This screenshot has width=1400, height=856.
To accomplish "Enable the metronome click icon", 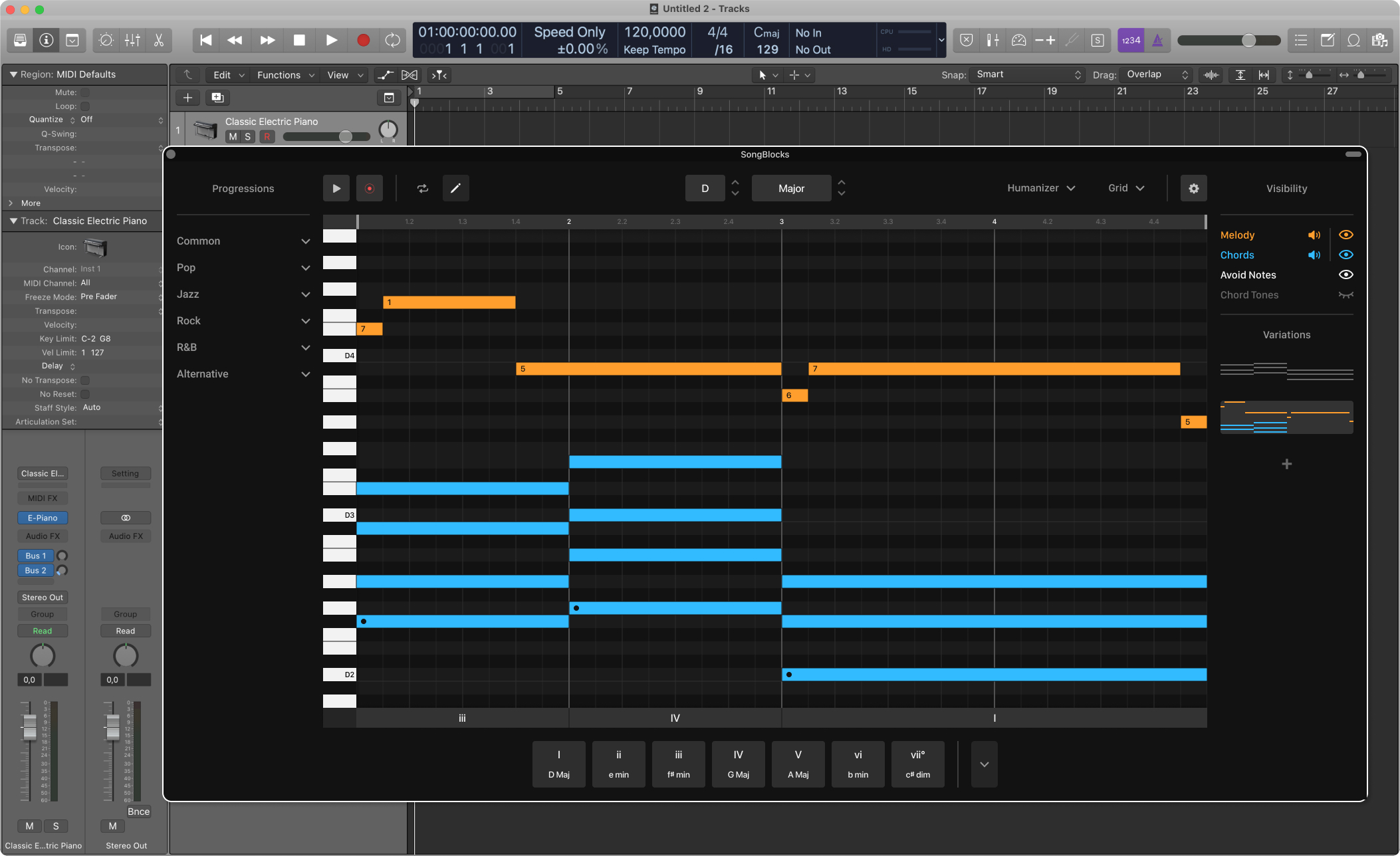I will click(1157, 41).
